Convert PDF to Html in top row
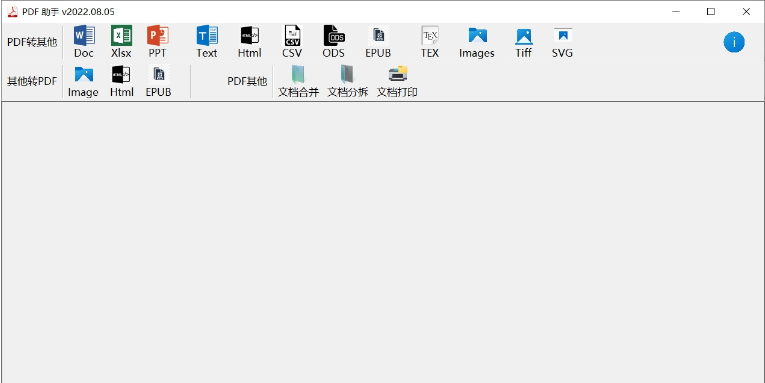Image resolution: width=765 pixels, height=383 pixels. (x=250, y=42)
